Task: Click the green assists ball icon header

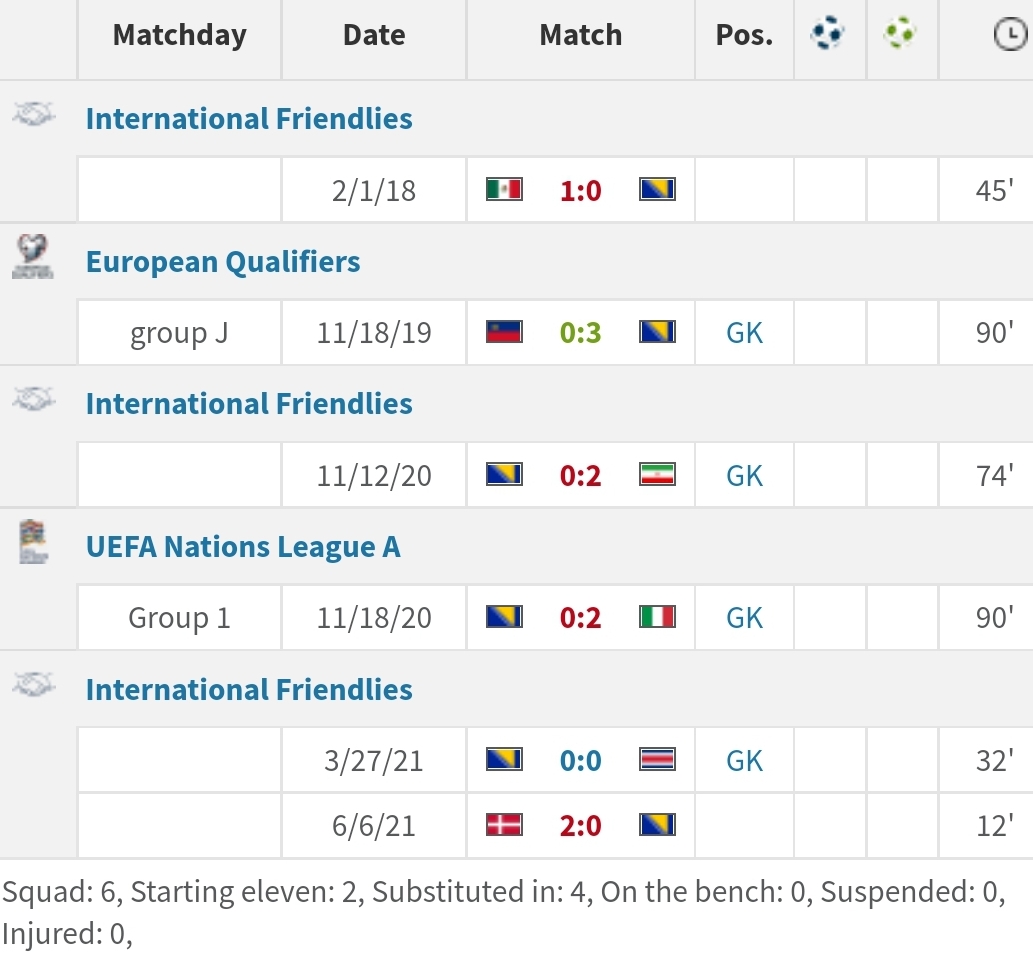Action: [x=900, y=32]
